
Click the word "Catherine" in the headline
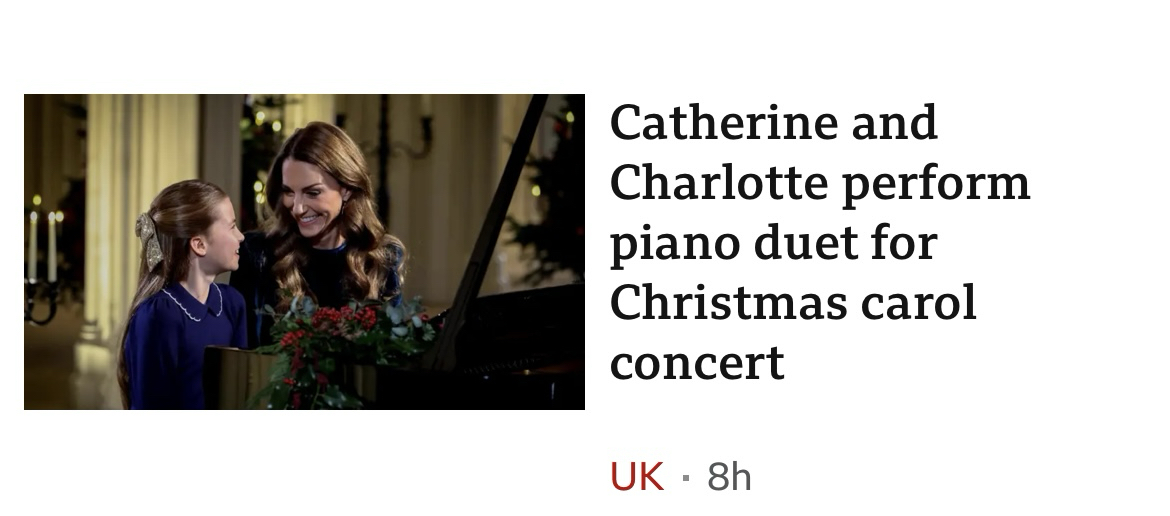tap(722, 123)
